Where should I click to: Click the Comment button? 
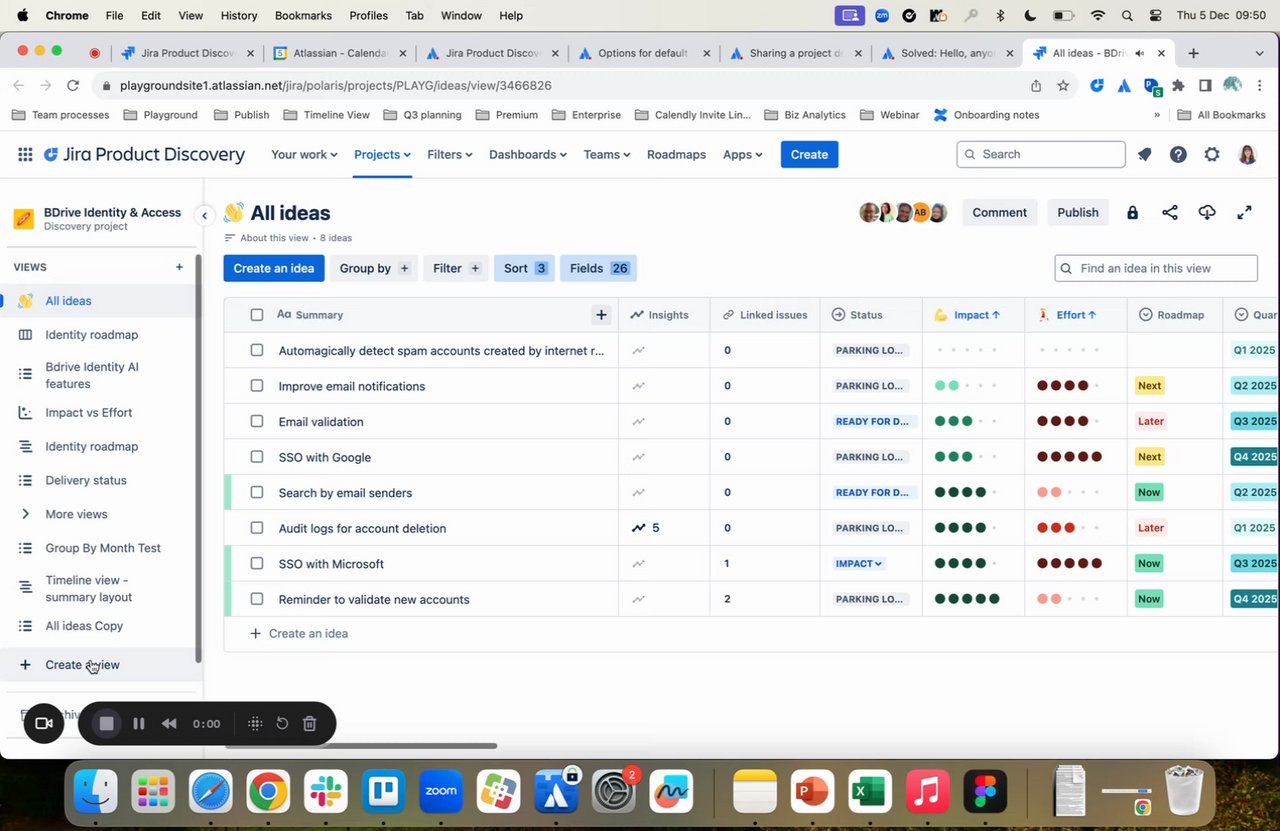click(x=999, y=212)
